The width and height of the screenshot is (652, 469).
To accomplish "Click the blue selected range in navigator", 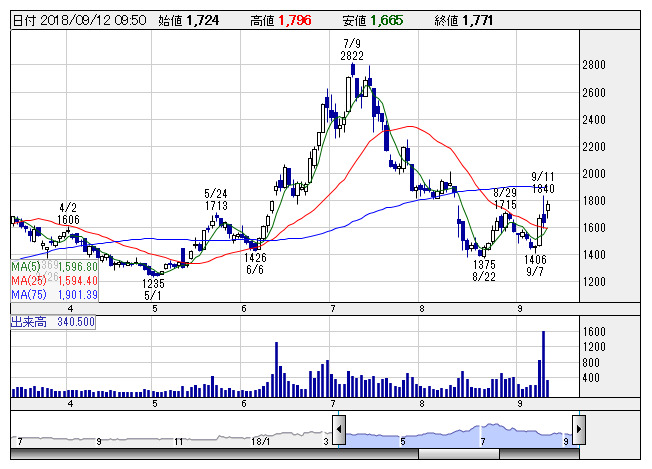I will pos(458,432).
